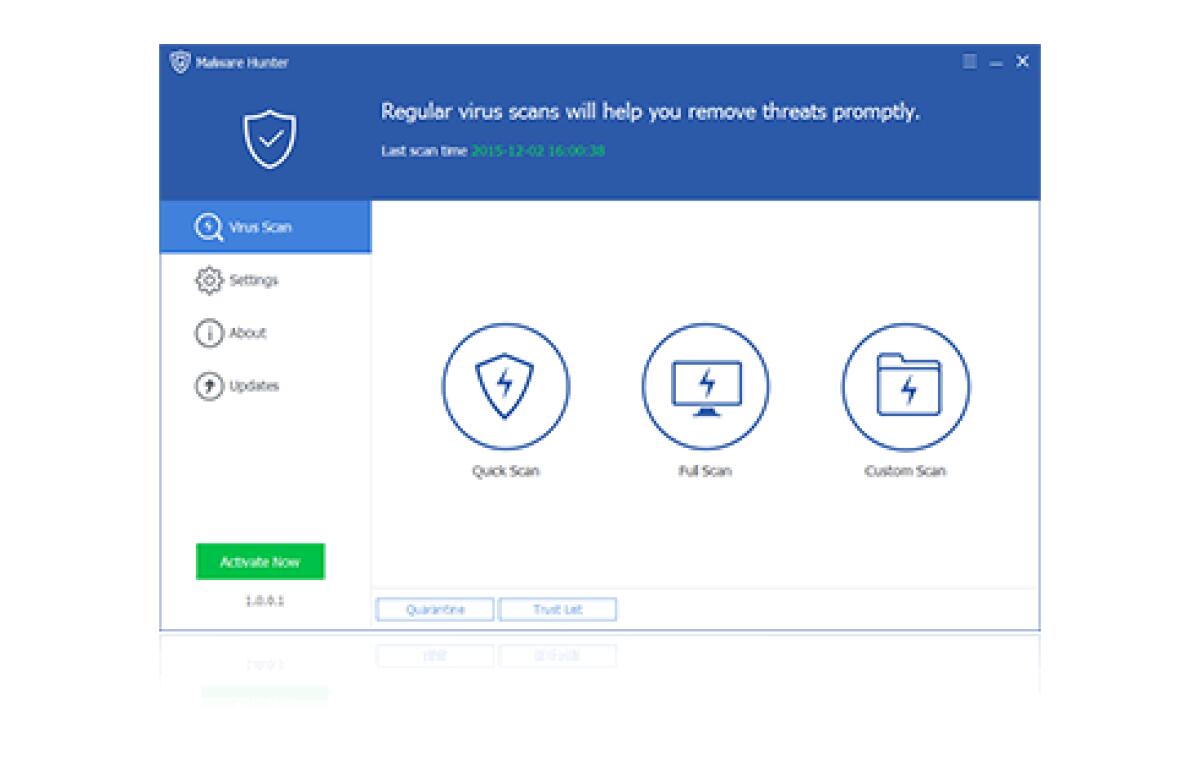This screenshot has height=771, width=1200.
Task: Open the title bar menu icon
Action: coord(968,61)
